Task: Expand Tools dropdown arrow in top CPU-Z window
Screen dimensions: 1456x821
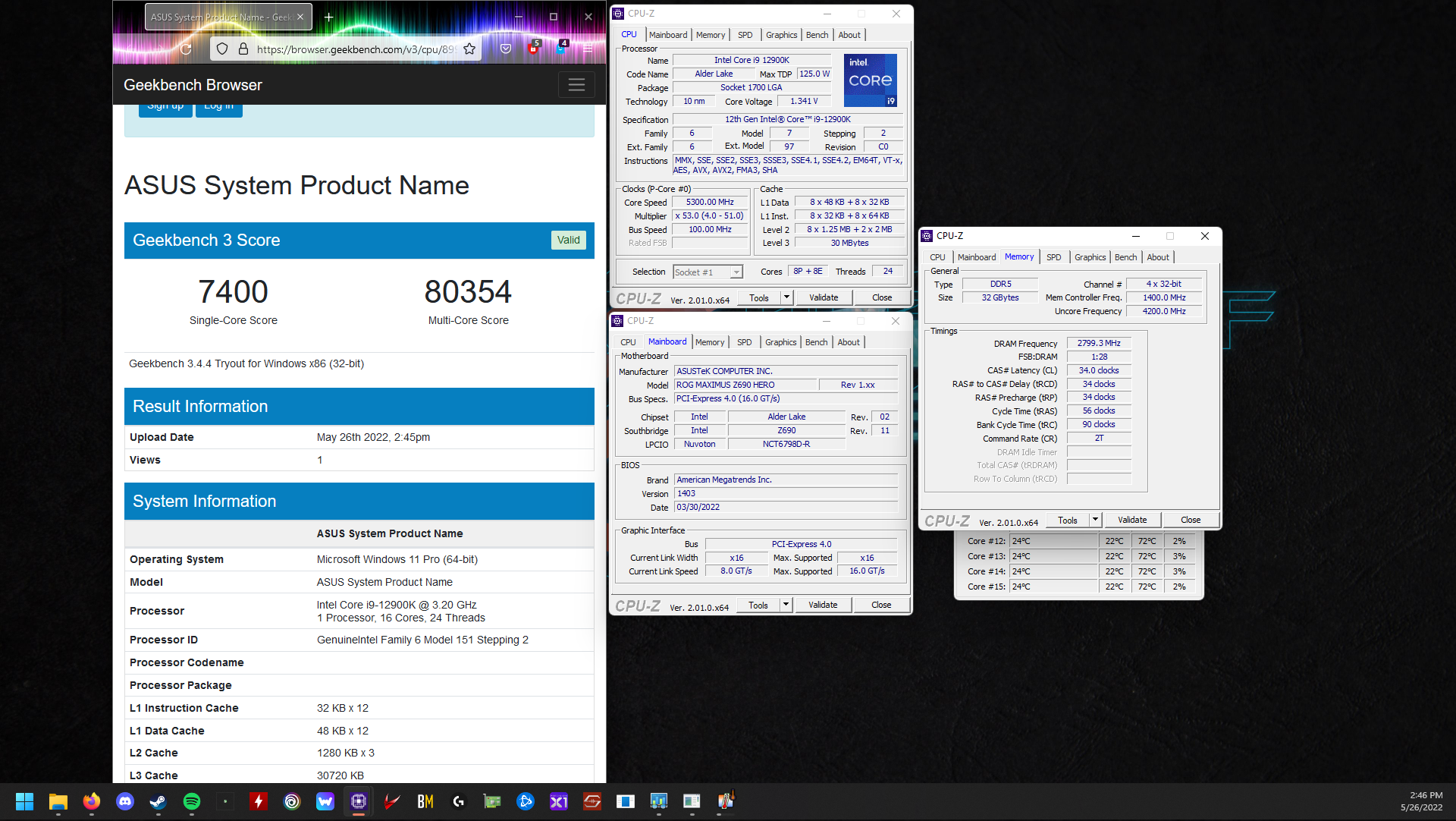Action: (x=786, y=297)
